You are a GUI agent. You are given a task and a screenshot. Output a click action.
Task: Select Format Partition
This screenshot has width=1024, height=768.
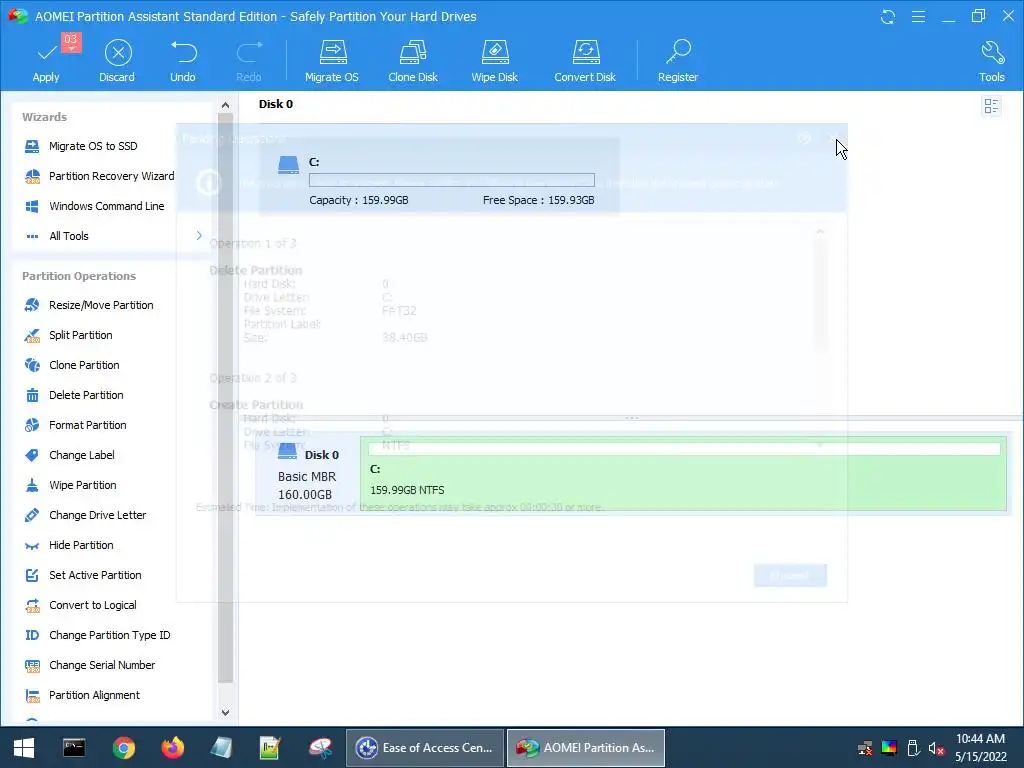click(75, 425)
